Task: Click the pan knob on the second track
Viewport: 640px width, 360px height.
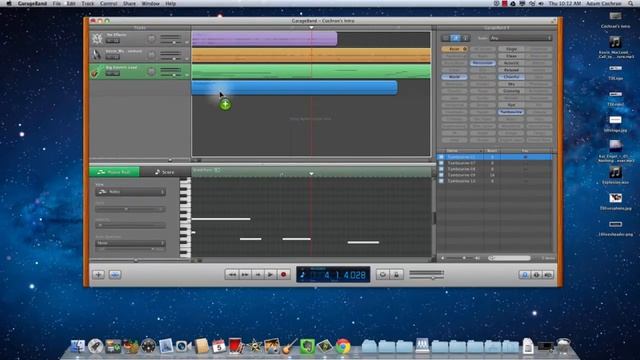Action: [151, 55]
